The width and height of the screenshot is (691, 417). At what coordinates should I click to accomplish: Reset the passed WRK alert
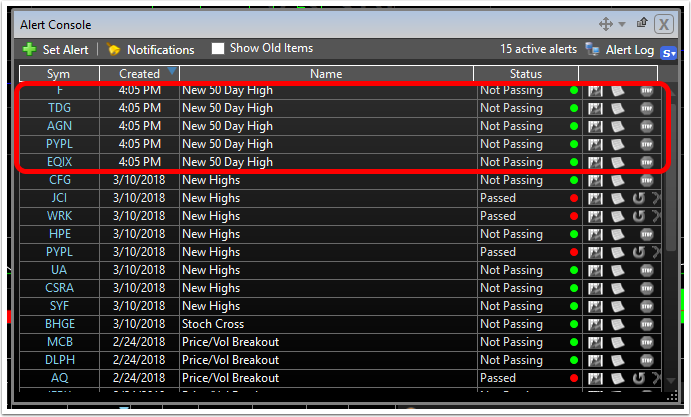tap(639, 216)
